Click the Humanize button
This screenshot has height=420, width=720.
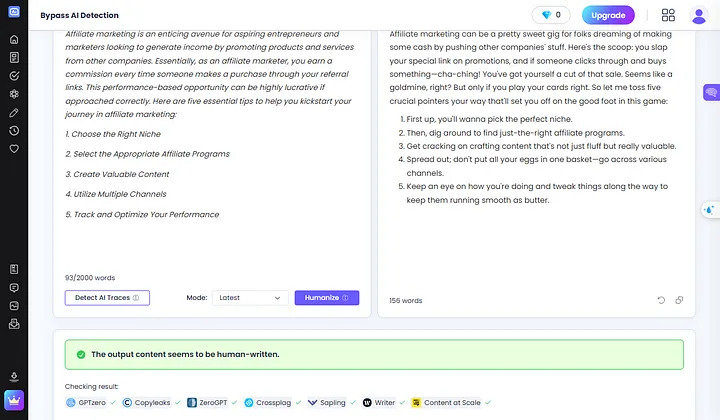(326, 298)
